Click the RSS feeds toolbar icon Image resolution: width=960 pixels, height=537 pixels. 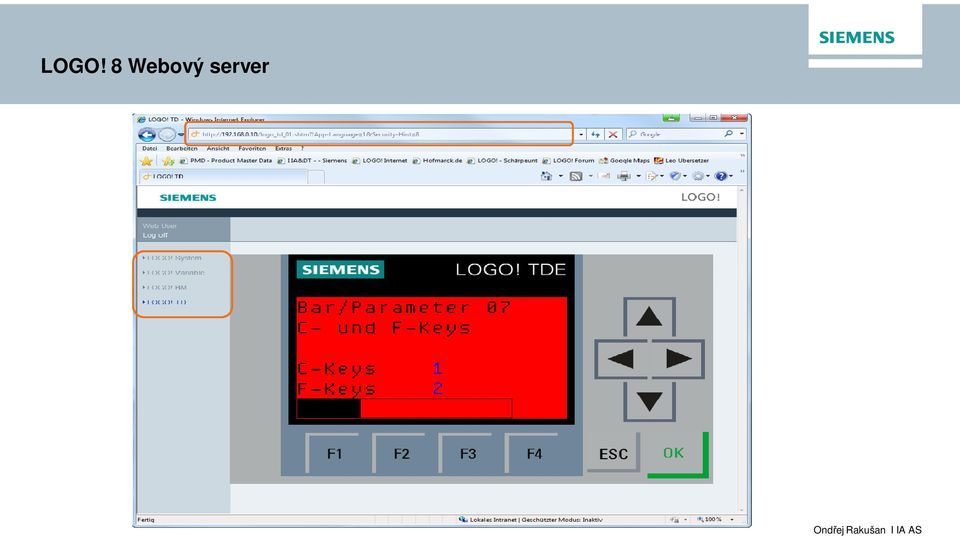tap(576, 176)
